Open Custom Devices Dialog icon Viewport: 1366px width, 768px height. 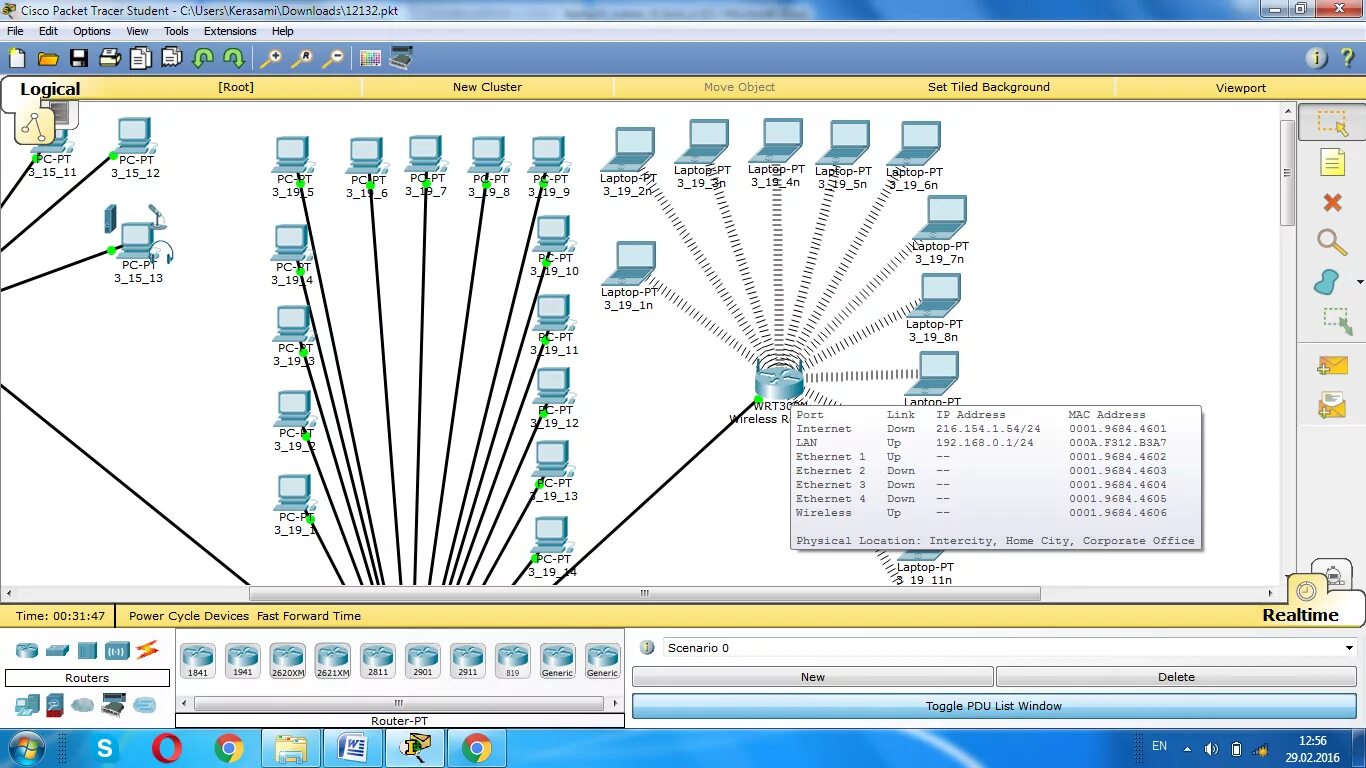point(401,58)
